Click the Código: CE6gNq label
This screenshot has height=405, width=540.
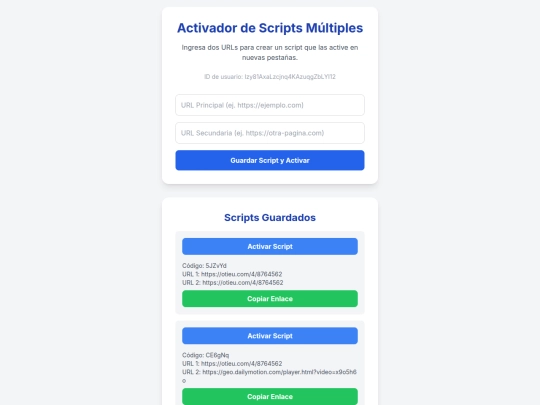(206, 355)
